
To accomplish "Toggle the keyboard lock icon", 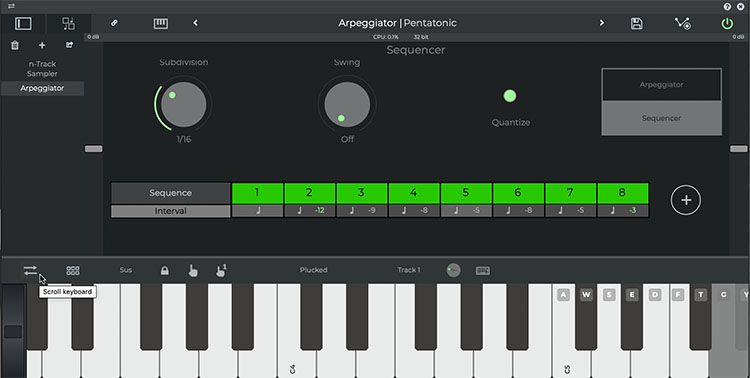I will 165,271.
